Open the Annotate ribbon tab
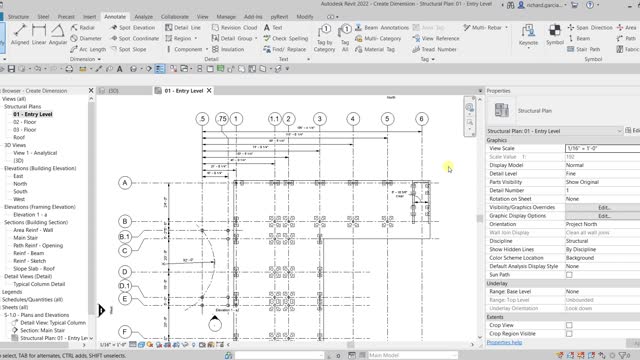The width and height of the screenshot is (640, 360). 115,17
